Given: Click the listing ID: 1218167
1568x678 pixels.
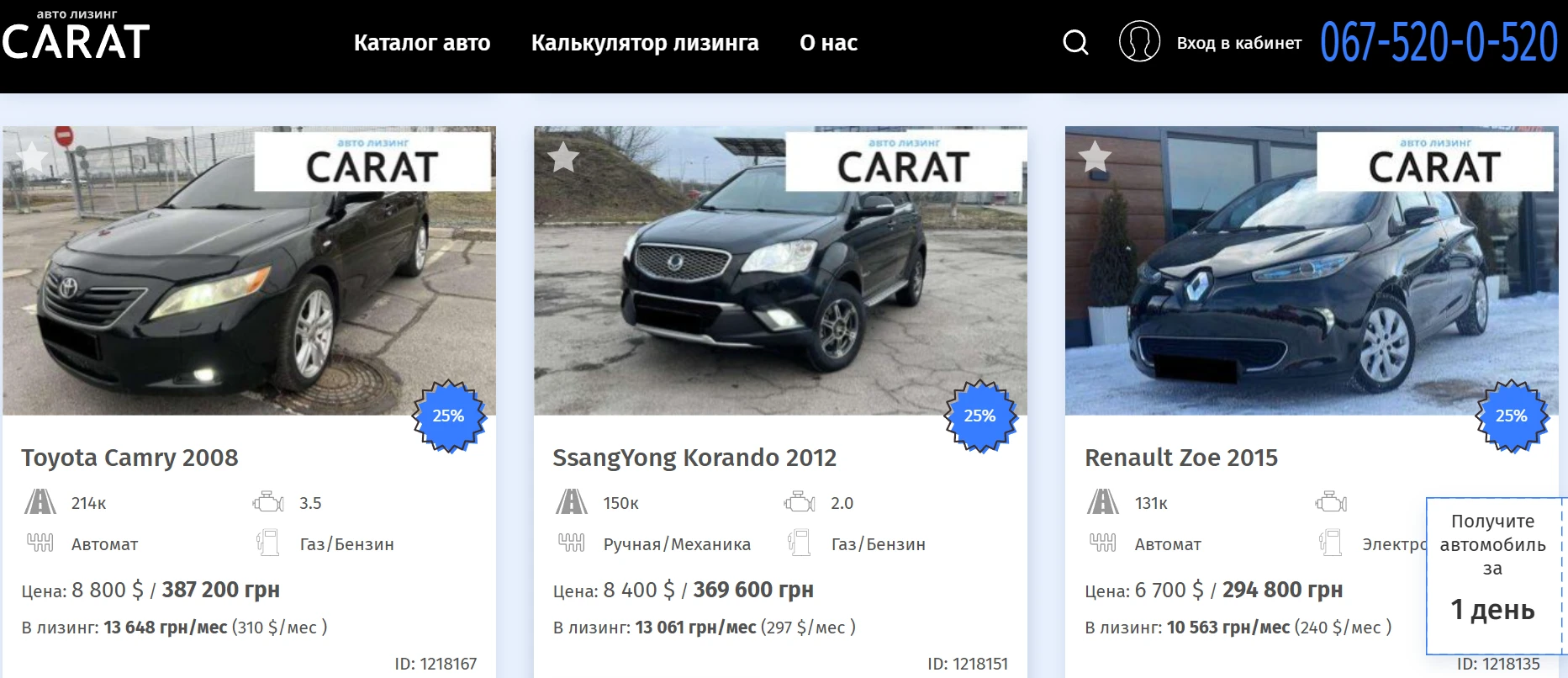Looking at the screenshot, I should (x=436, y=664).
